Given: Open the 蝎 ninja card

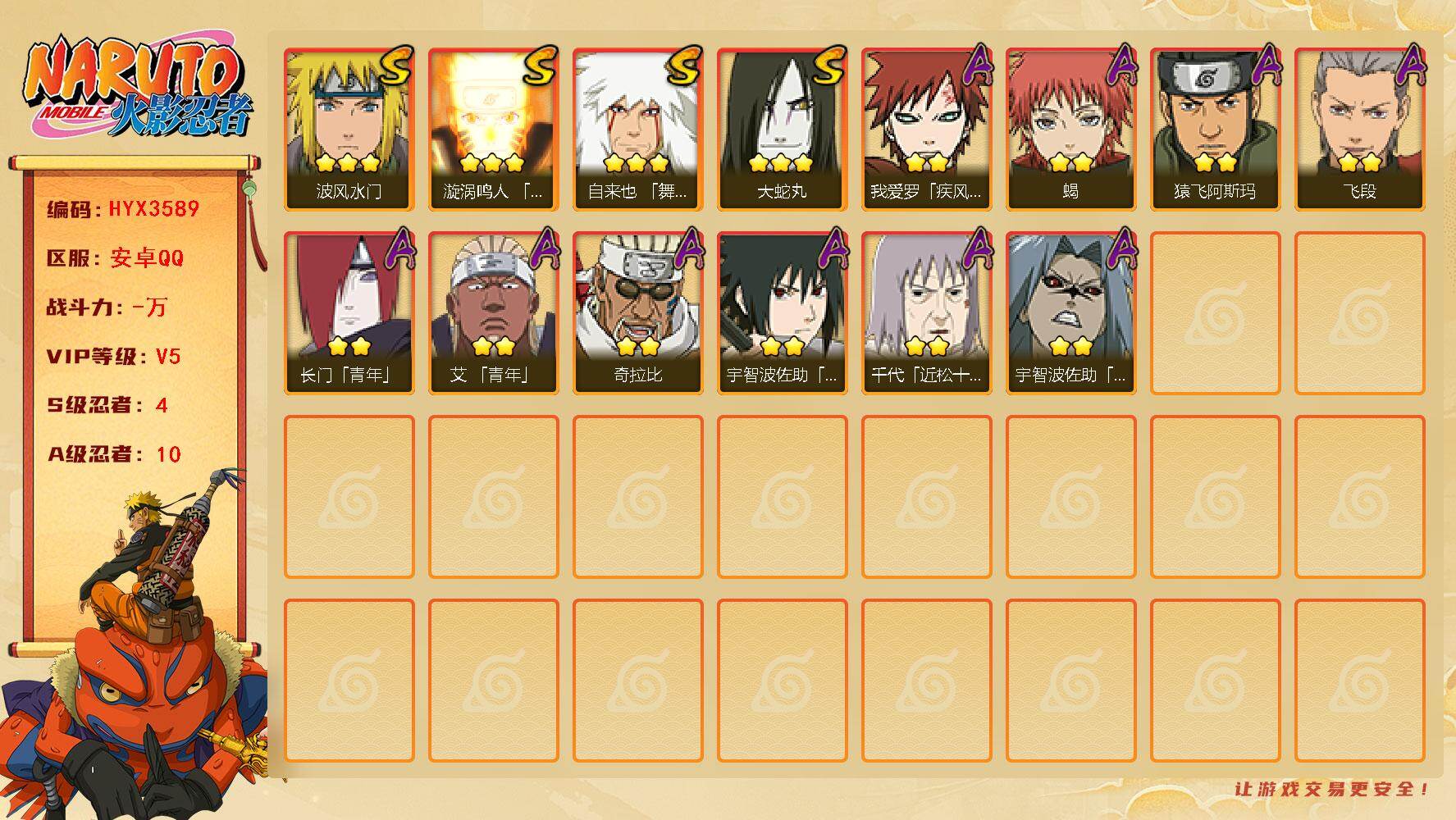Looking at the screenshot, I should [1071, 130].
